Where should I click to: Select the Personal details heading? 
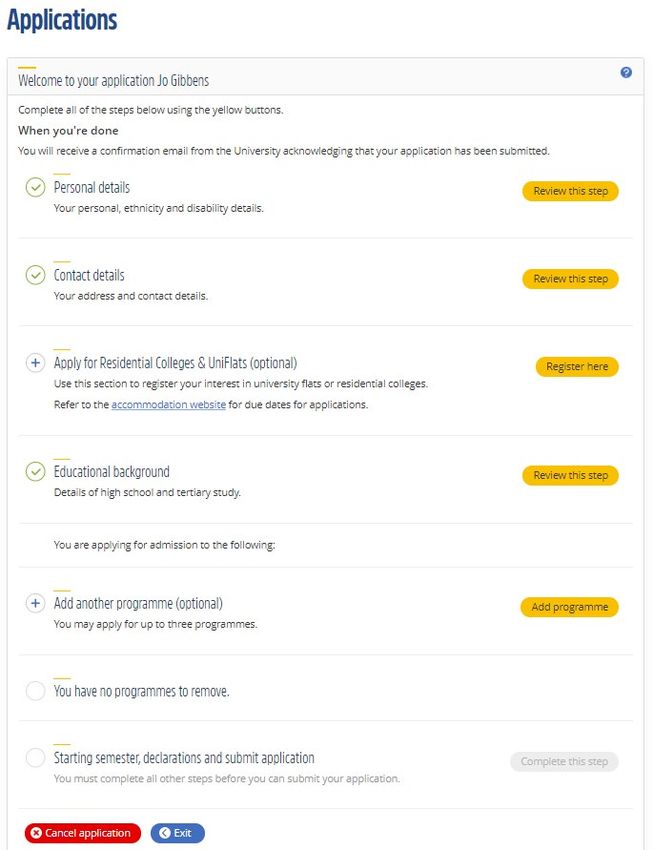92,188
